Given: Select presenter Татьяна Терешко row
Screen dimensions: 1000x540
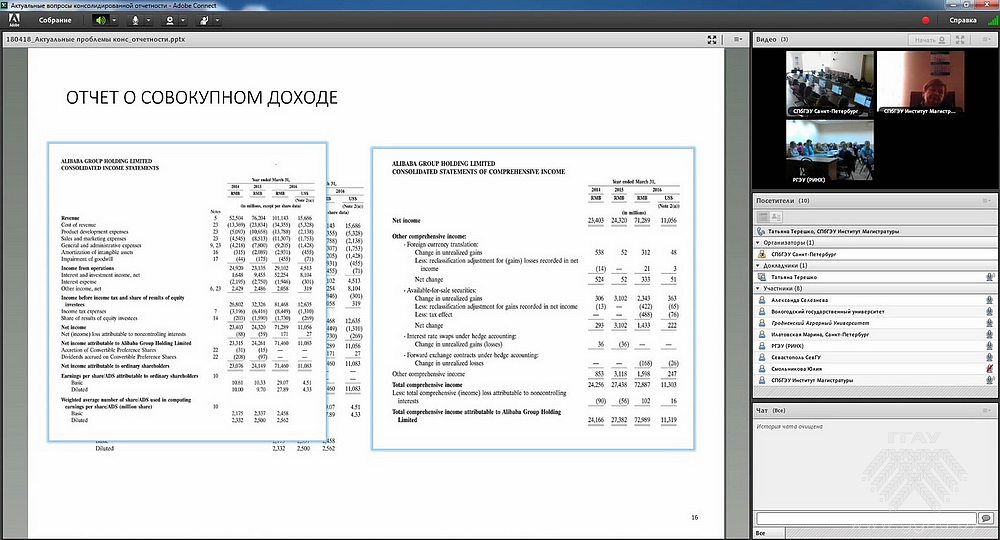Looking at the screenshot, I should (875, 277).
